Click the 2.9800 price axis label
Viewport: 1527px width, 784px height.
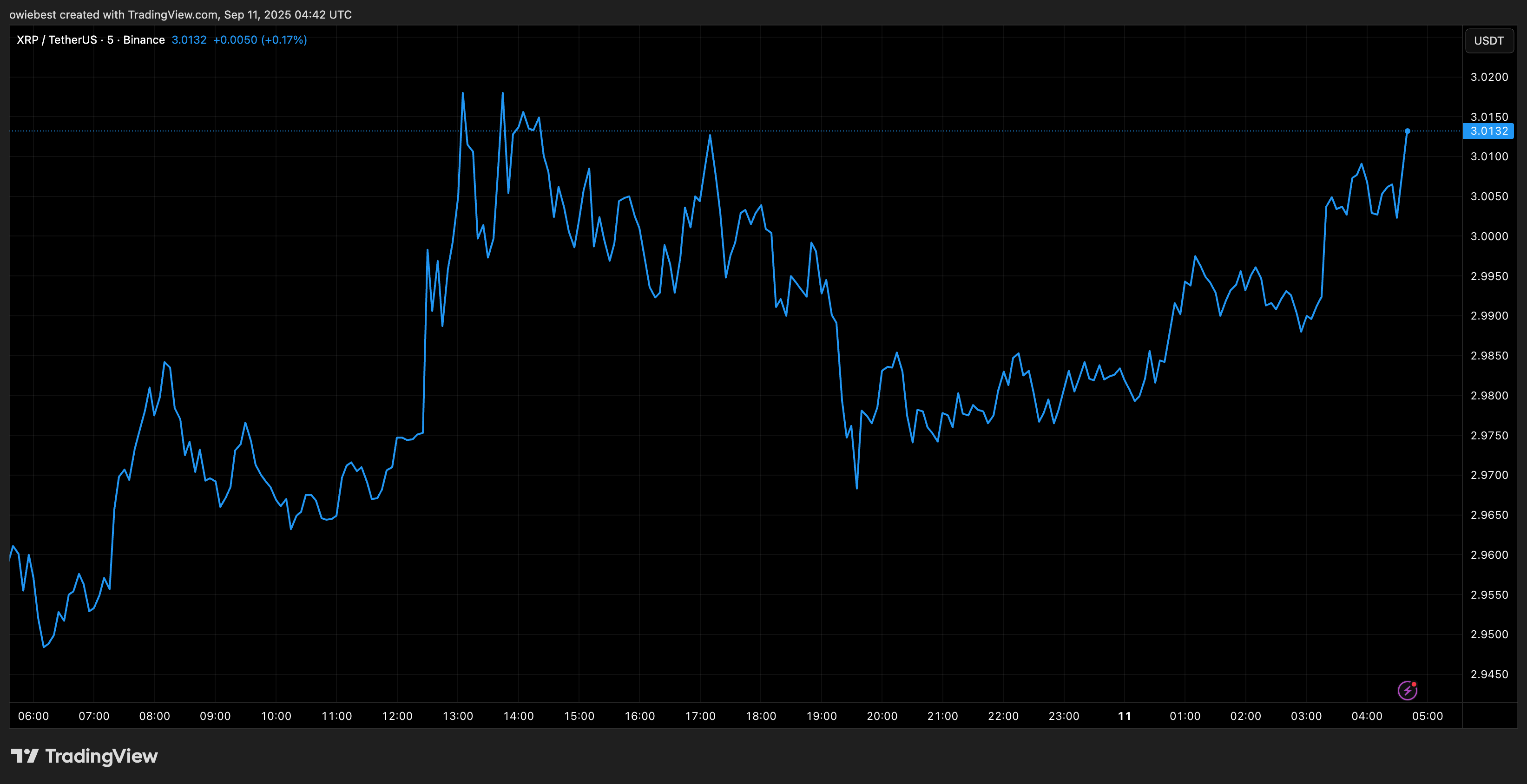click(x=1489, y=395)
